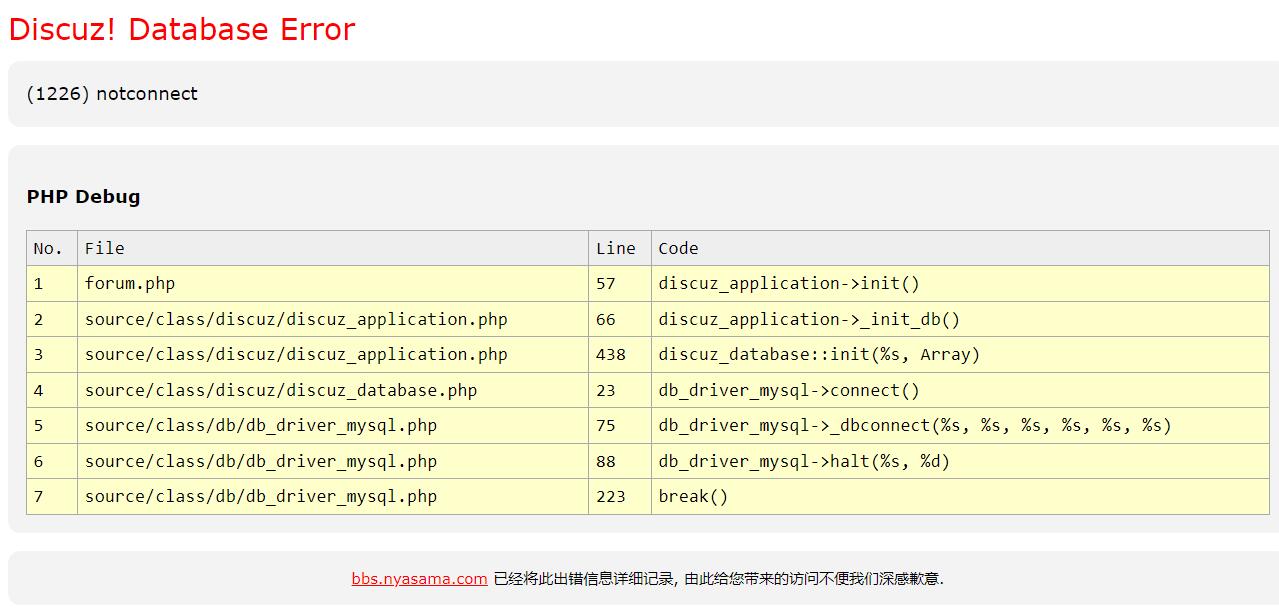Click the "Discuz! Database Error" heading
Image resolution: width=1279 pixels, height=609 pixels.
point(181,30)
